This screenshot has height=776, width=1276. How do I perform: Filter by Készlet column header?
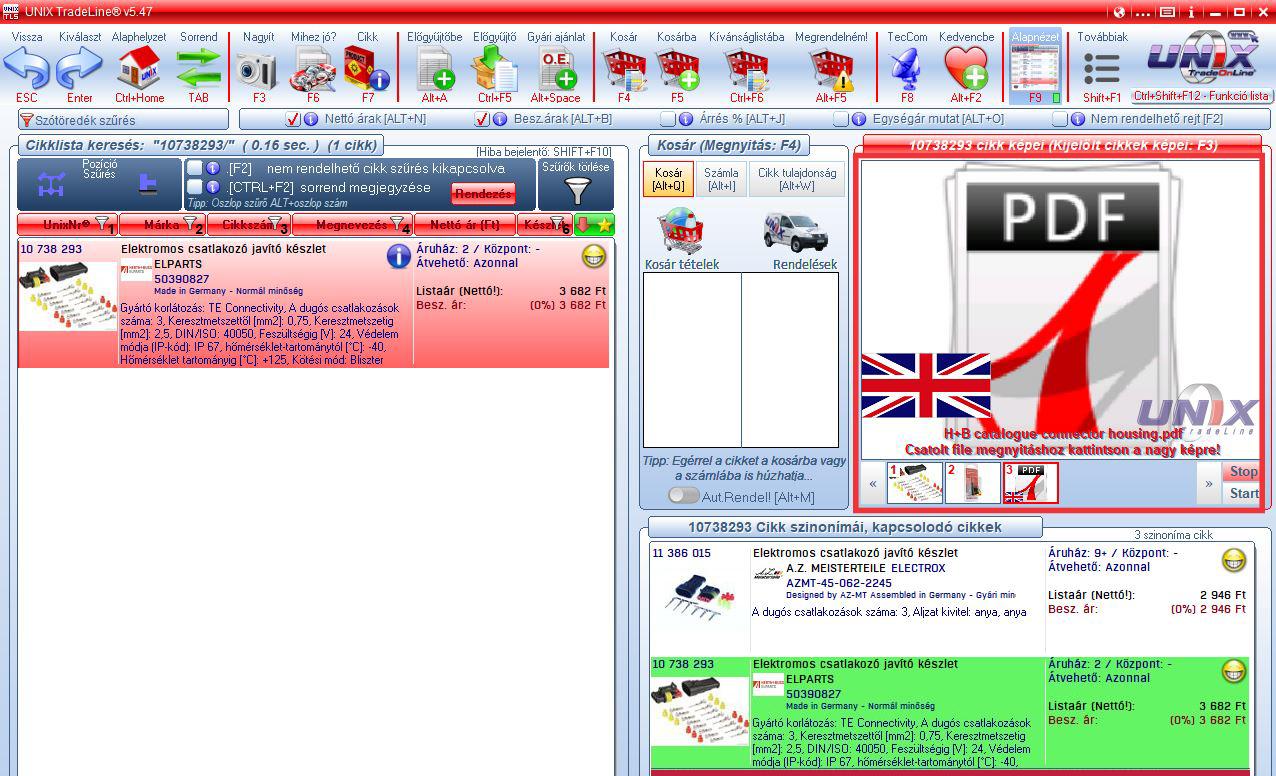545,225
